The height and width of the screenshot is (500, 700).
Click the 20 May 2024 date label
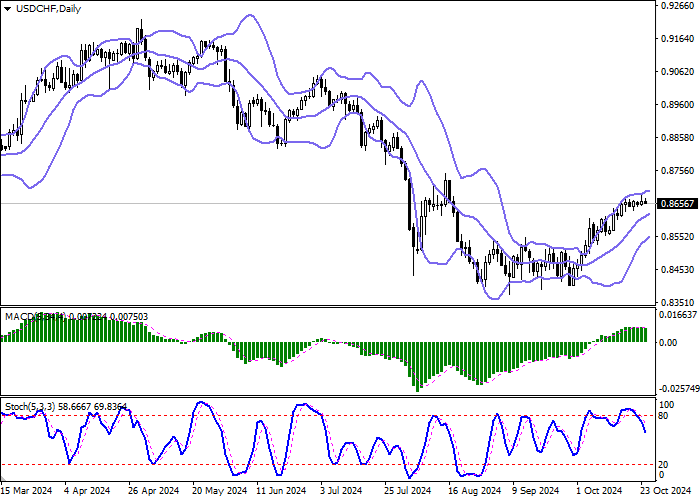pyautogui.click(x=220, y=491)
